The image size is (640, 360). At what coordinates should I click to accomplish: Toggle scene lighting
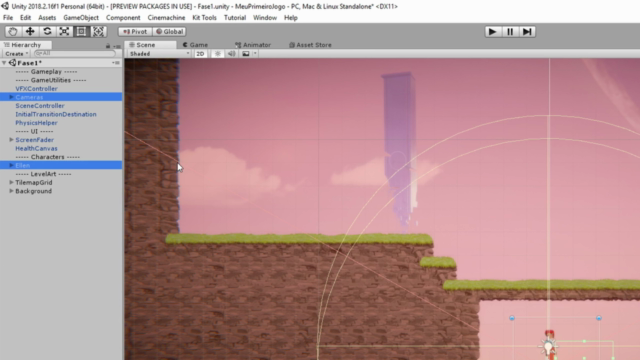(x=218, y=54)
